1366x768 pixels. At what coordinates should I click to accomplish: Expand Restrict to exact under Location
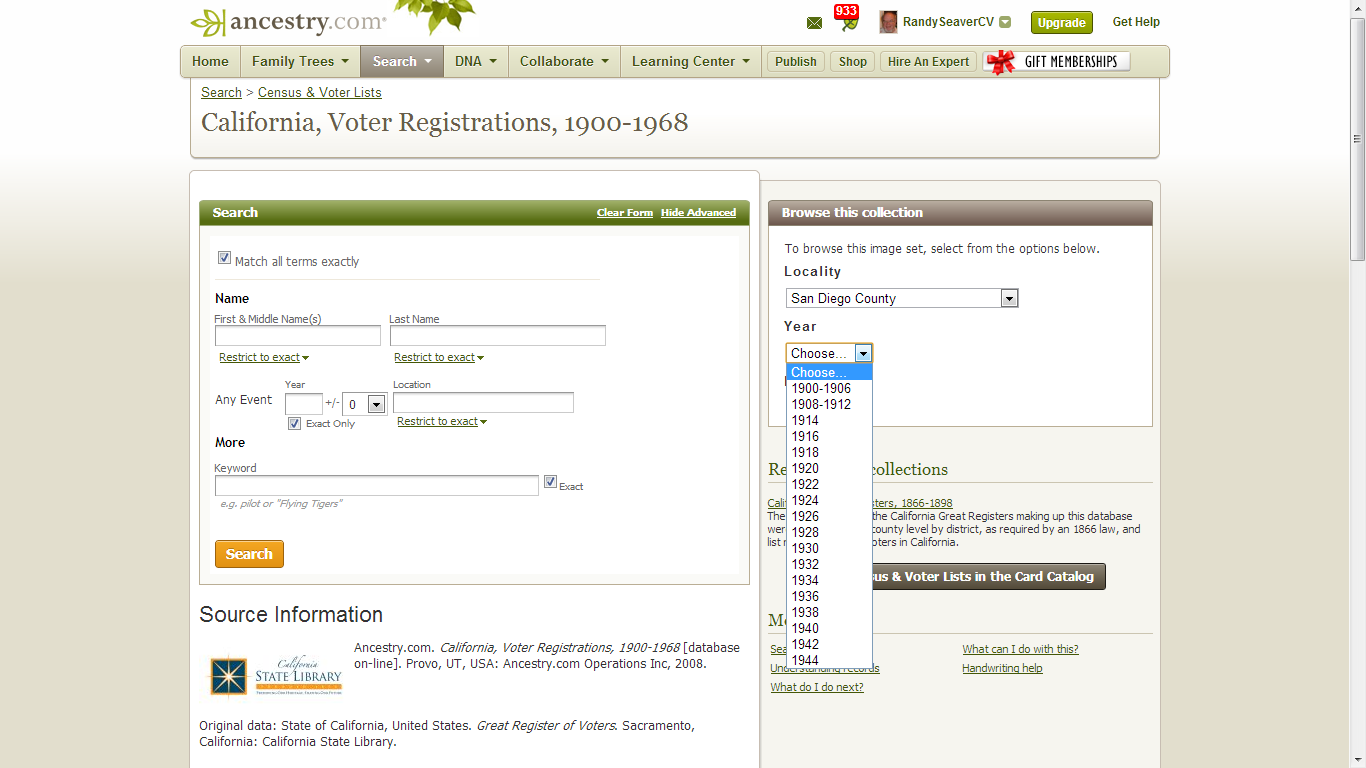click(x=442, y=421)
